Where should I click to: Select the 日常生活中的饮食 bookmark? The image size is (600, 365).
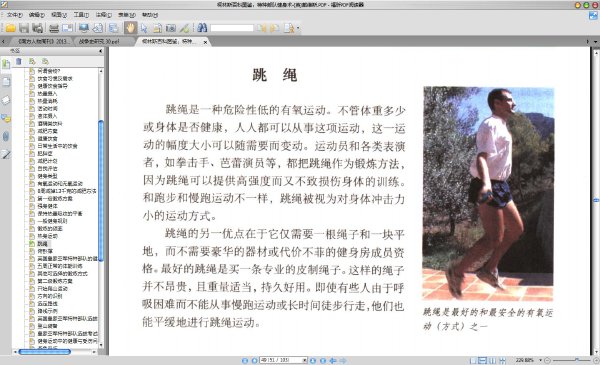point(57,146)
